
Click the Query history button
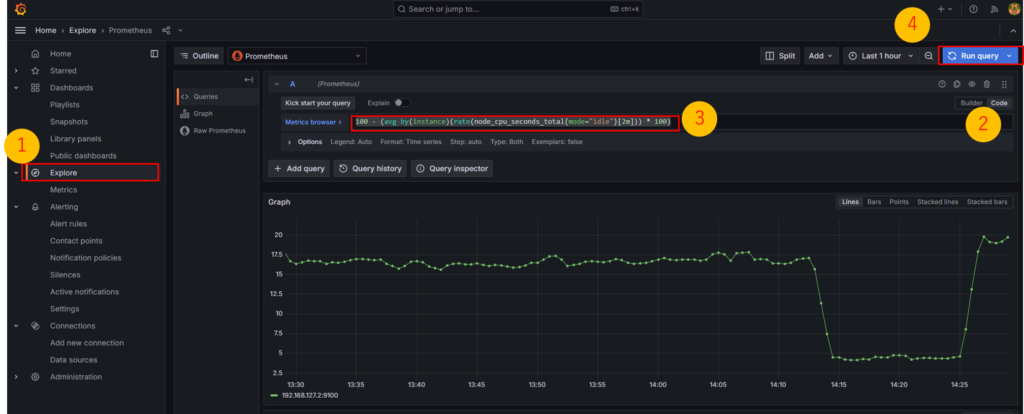(369, 169)
